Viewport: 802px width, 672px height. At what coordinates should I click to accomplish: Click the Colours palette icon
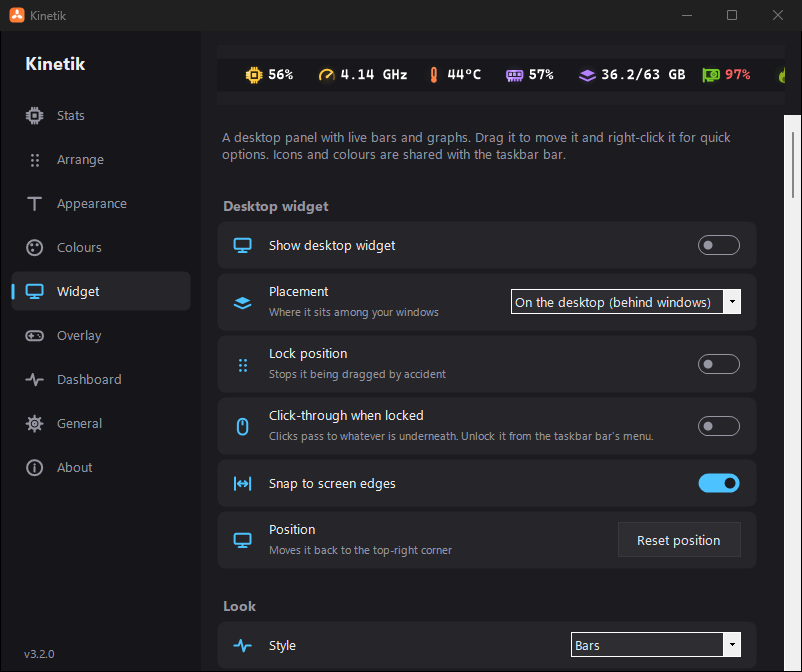[34, 248]
